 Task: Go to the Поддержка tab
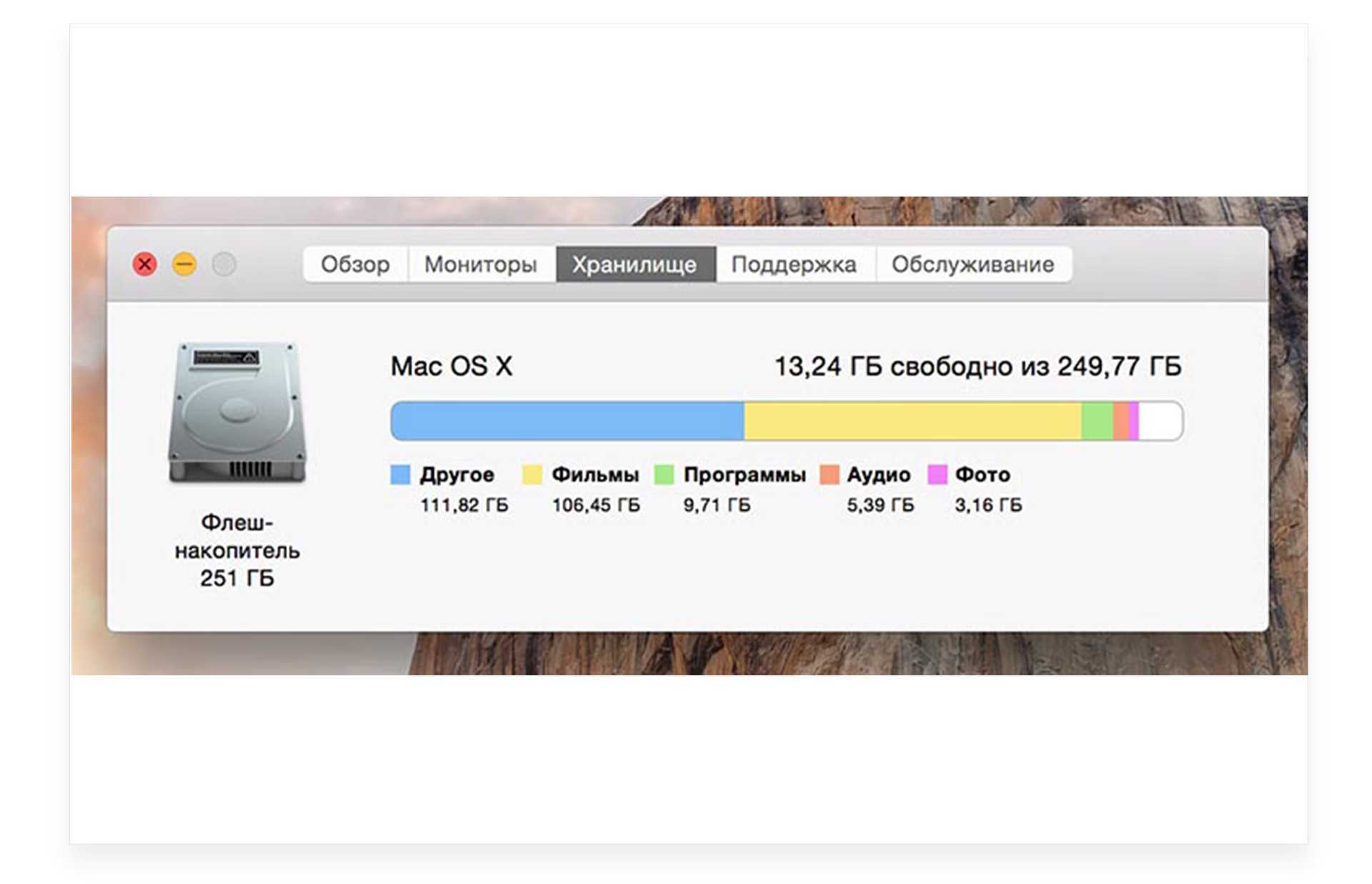(x=794, y=264)
